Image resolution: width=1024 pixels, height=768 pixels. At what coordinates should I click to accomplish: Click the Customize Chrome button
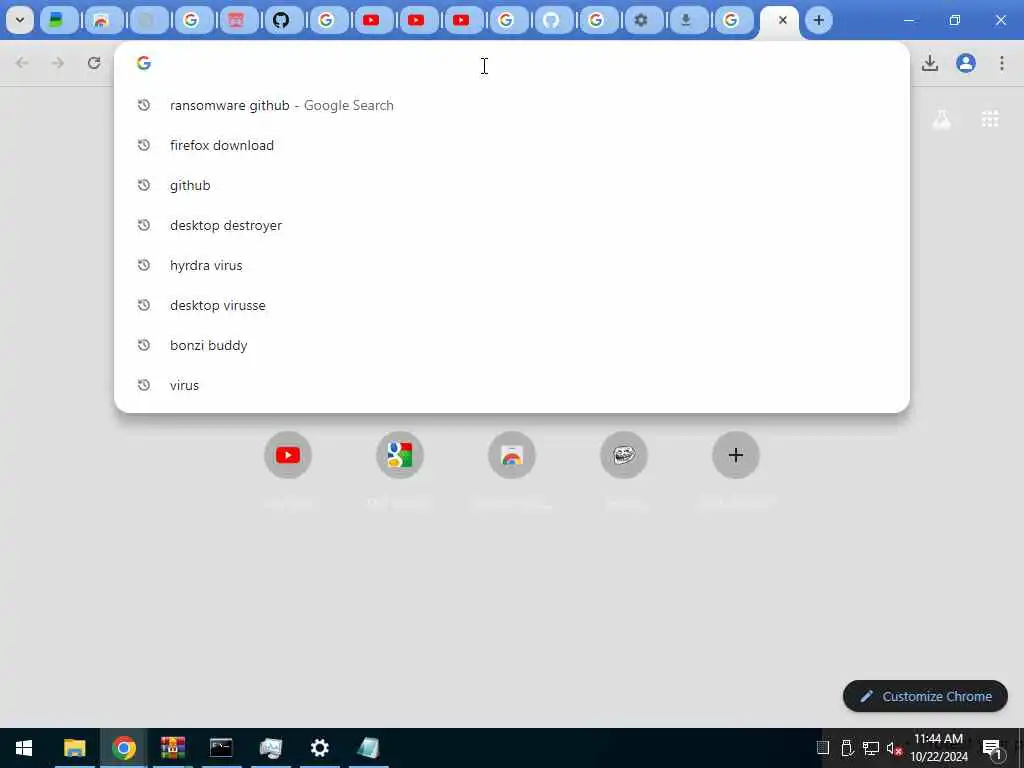925,696
